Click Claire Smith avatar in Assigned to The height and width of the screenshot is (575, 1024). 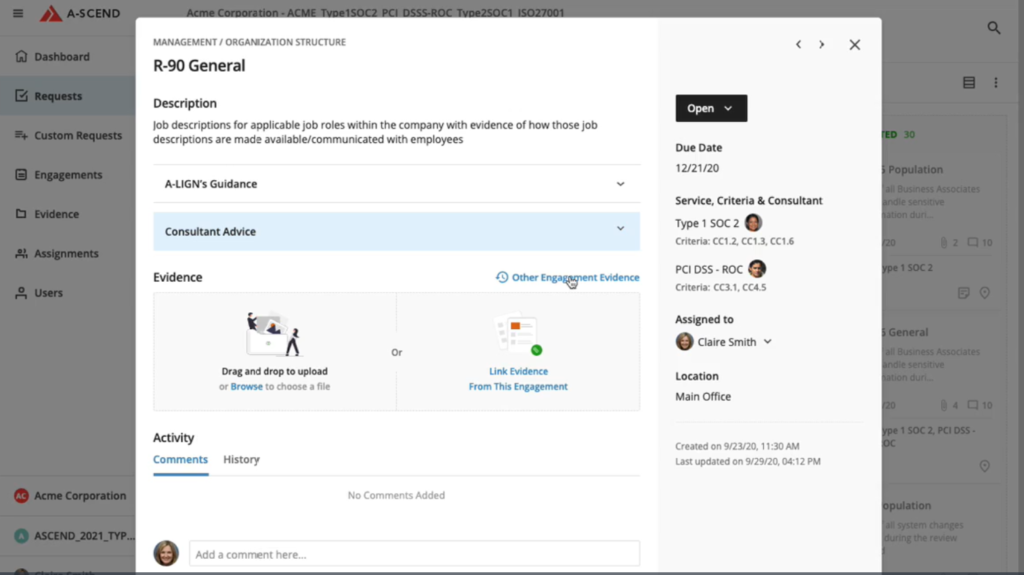684,342
